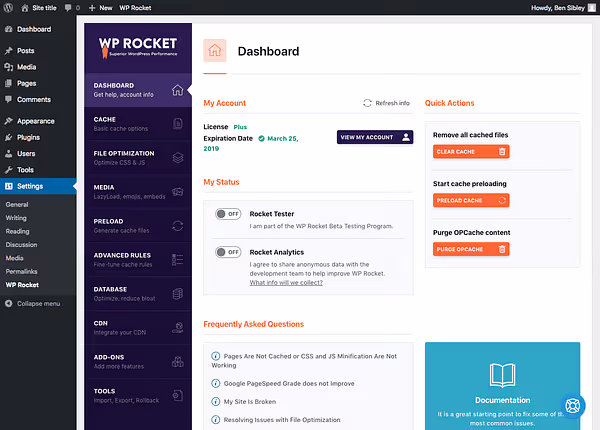Open Writing settings submenu
600x430 pixels.
(16, 218)
